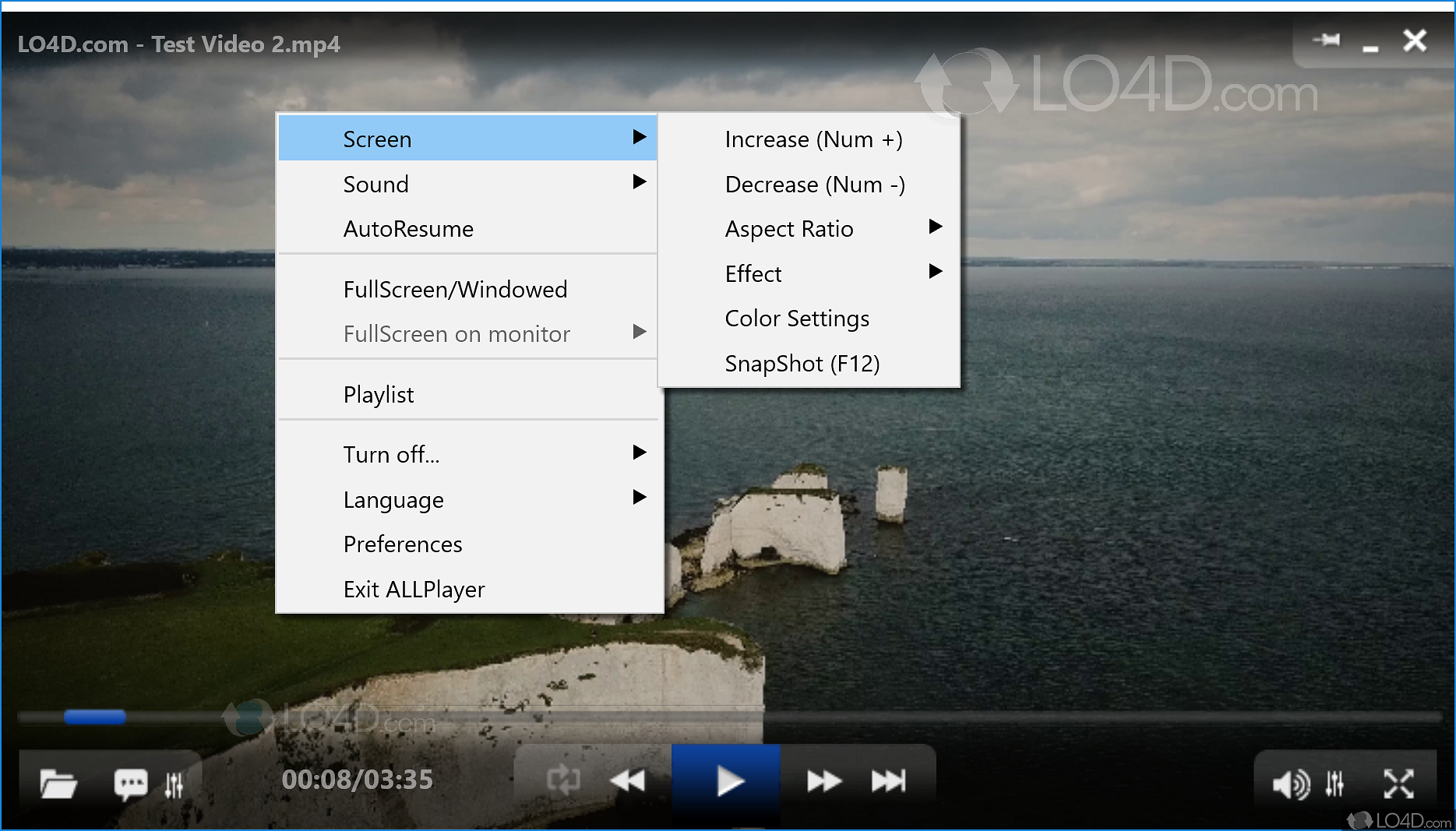This screenshot has width=1456, height=831.
Task: Click the blue seek bar position handle
Action: point(94,717)
